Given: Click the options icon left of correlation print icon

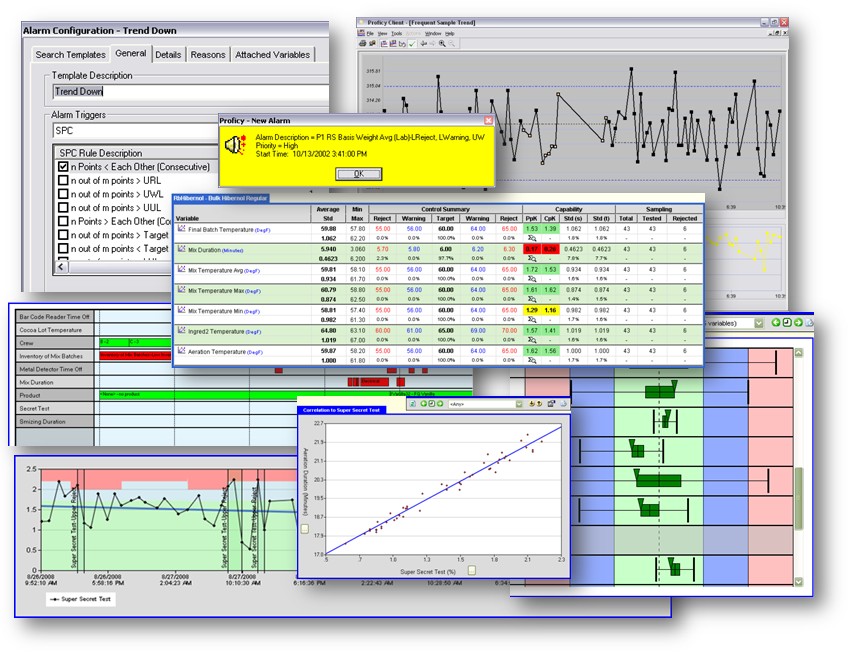Looking at the screenshot, I should pyautogui.click(x=552, y=404).
